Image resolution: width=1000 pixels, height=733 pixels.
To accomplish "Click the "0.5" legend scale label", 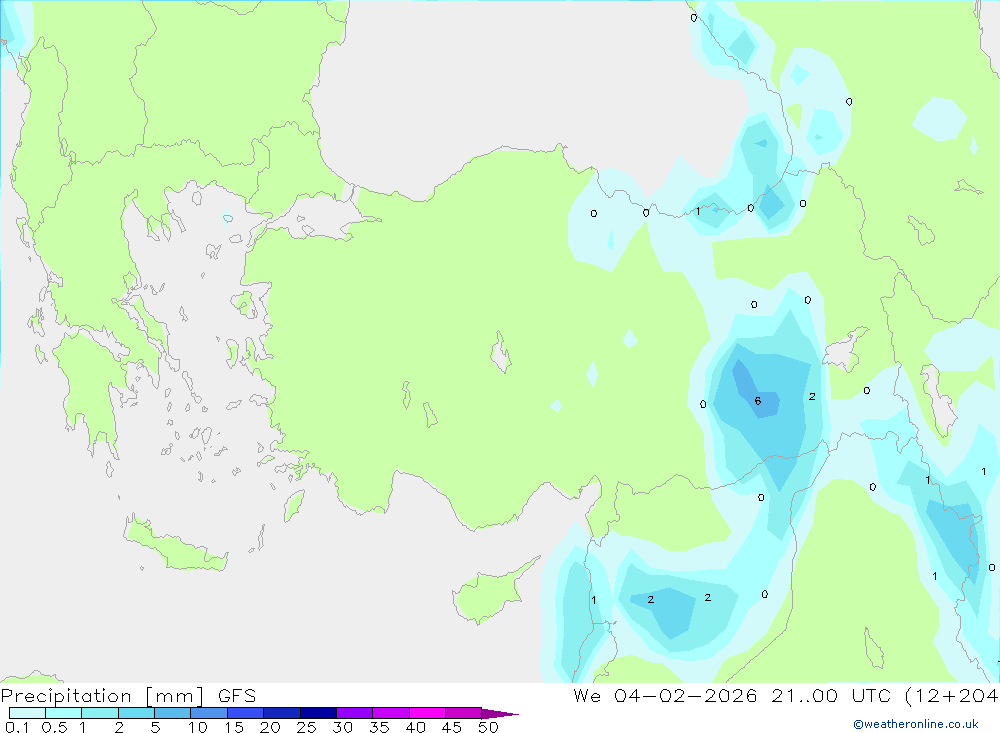I will click(x=54, y=727).
